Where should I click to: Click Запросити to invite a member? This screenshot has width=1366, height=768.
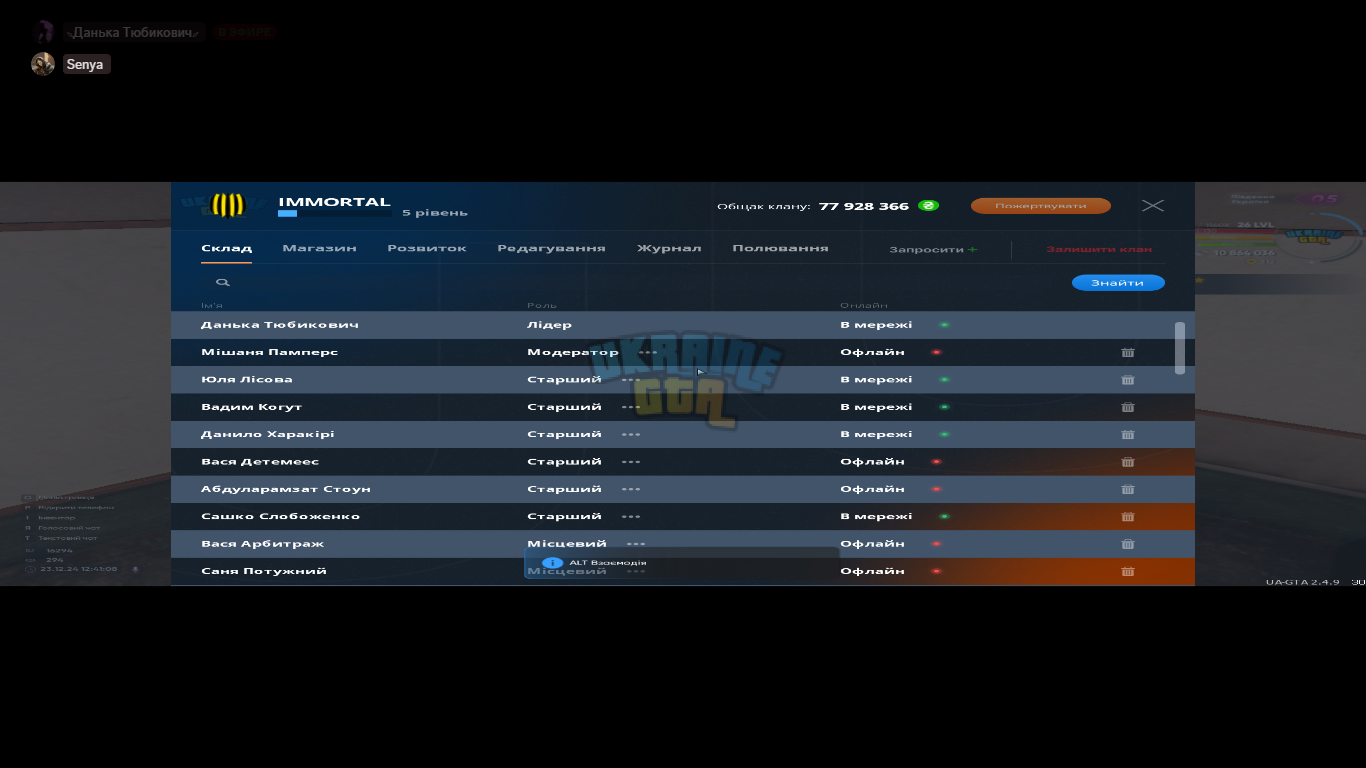click(x=933, y=249)
